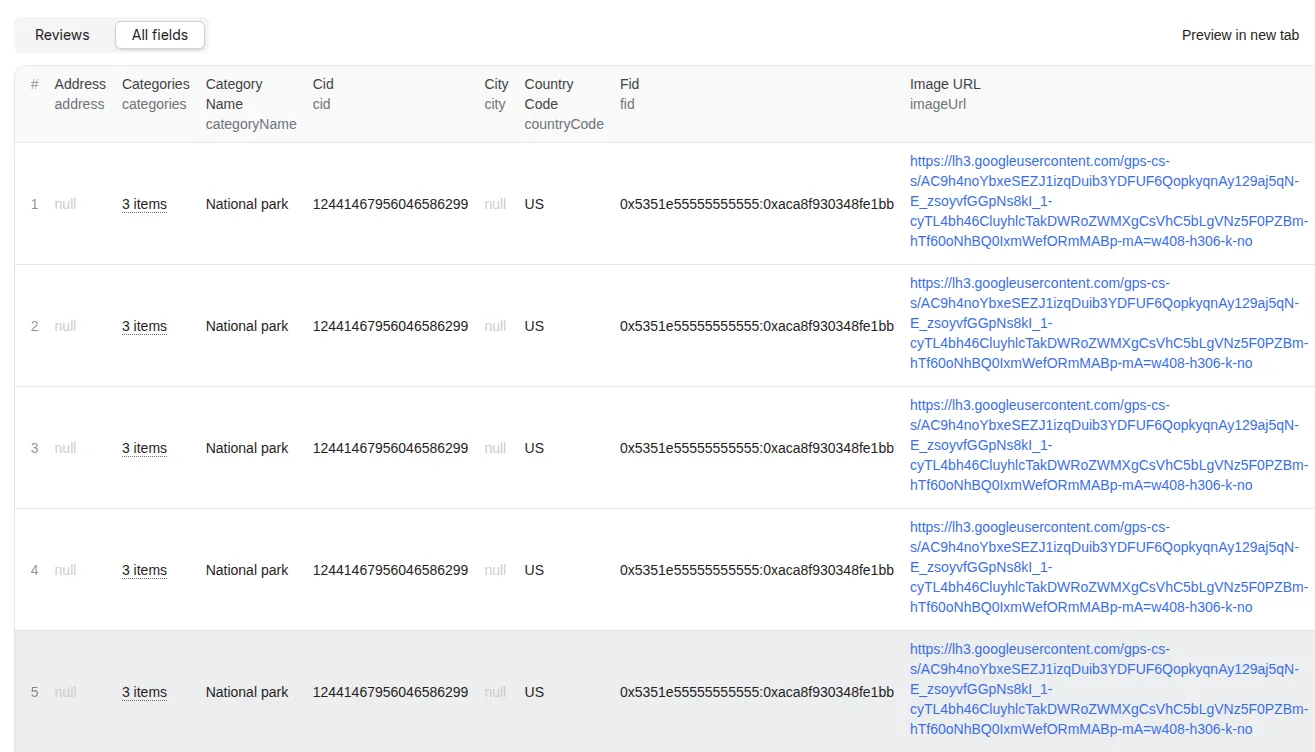Click the Fid value in row 3
The height and width of the screenshot is (752, 1315).
pyautogui.click(x=756, y=448)
